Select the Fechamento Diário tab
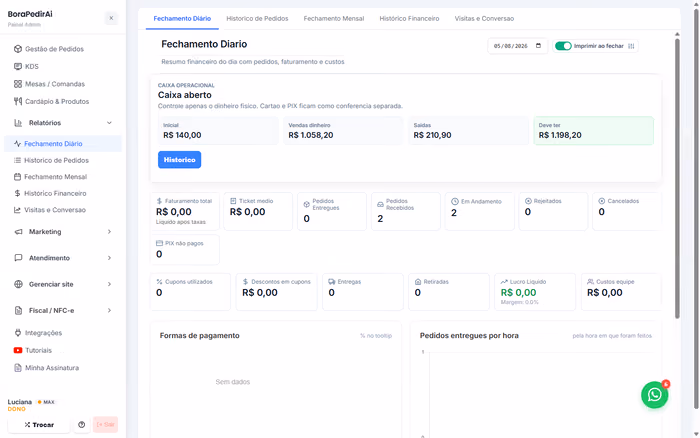Screen dimensions: 700x438 (x=182, y=19)
